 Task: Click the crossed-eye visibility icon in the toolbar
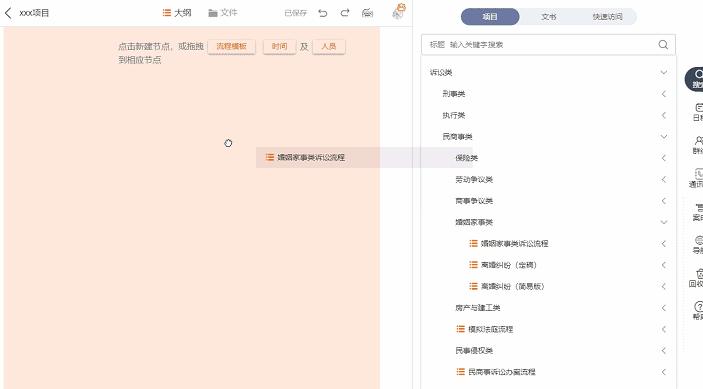coord(367,13)
